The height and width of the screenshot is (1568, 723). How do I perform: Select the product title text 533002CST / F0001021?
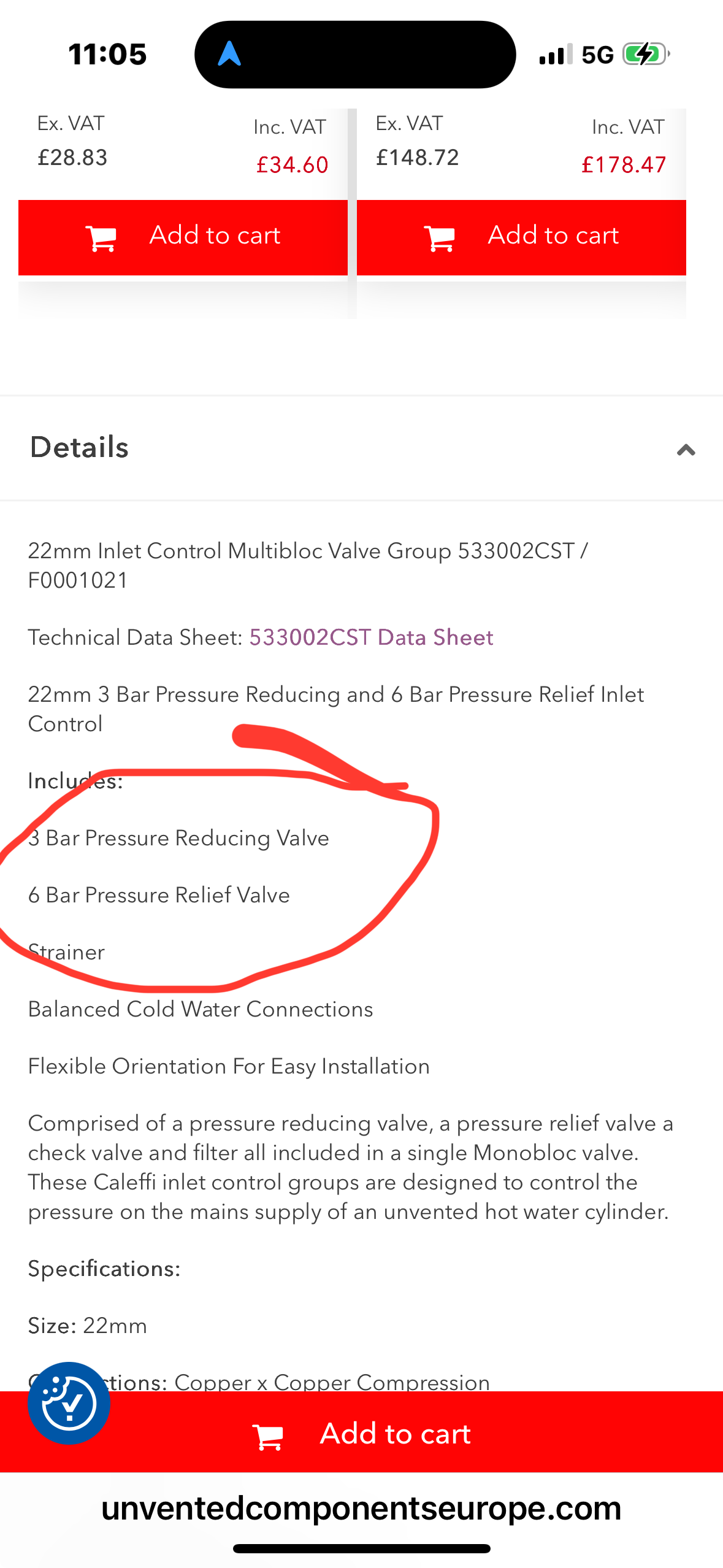[308, 566]
